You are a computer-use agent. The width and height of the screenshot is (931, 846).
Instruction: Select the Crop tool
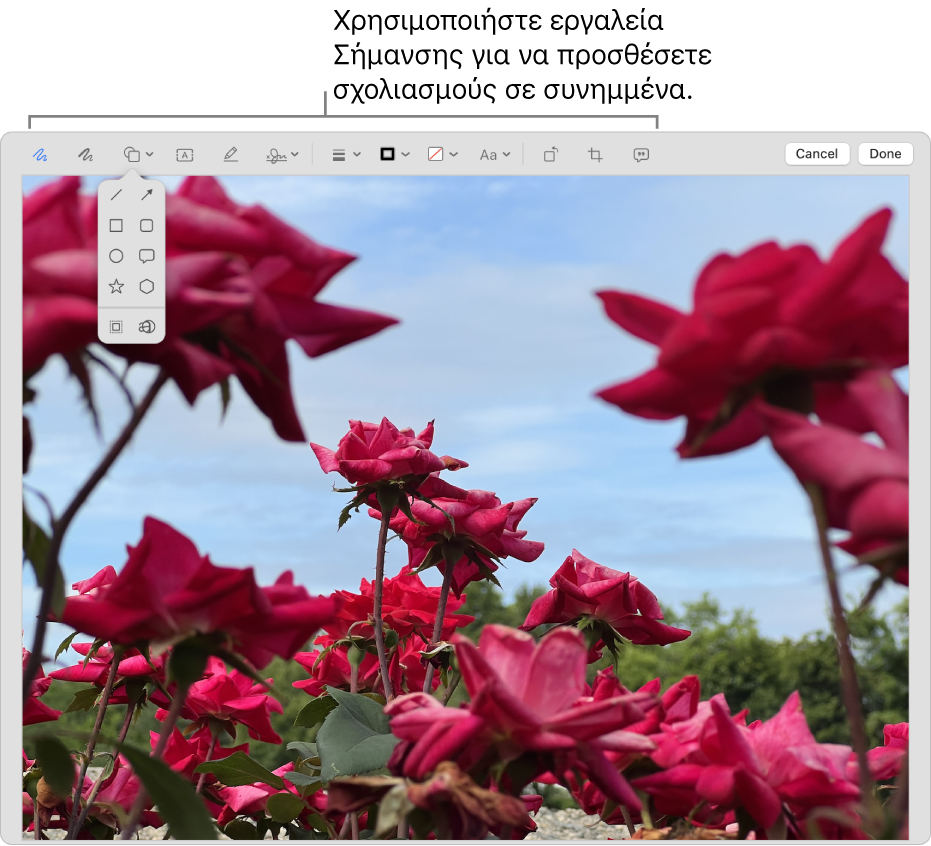(x=595, y=155)
